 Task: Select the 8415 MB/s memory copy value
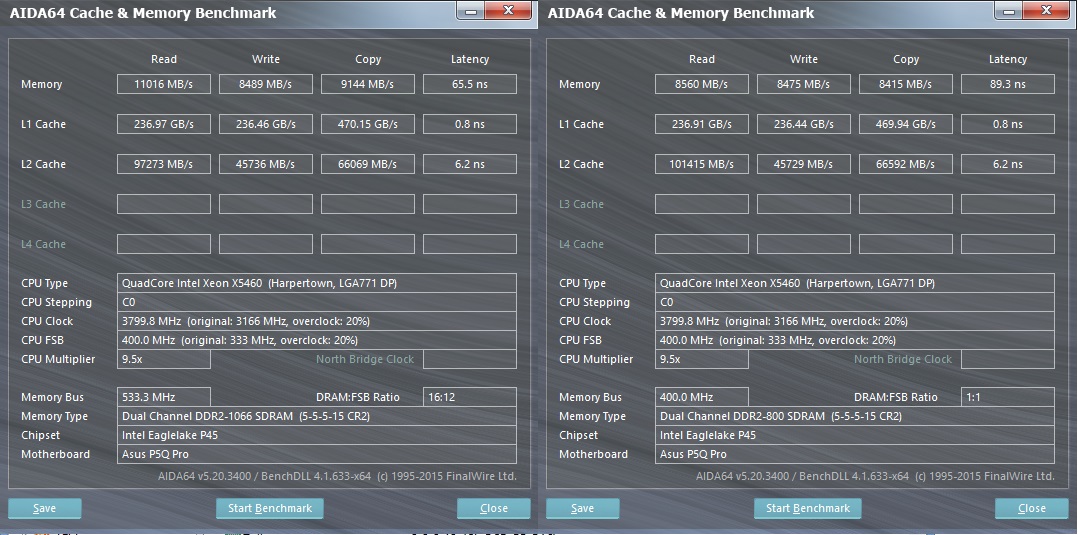coord(905,84)
